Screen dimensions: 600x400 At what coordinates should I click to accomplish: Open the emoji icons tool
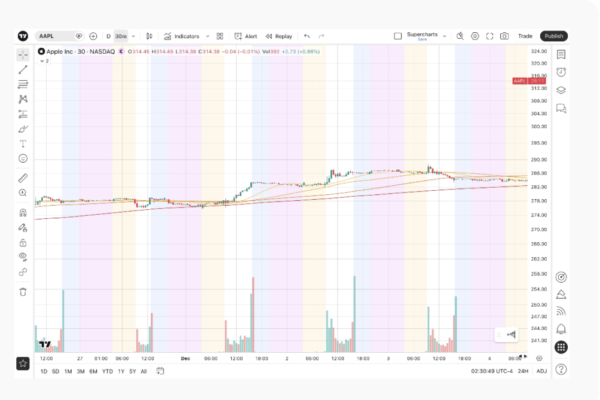[23, 158]
